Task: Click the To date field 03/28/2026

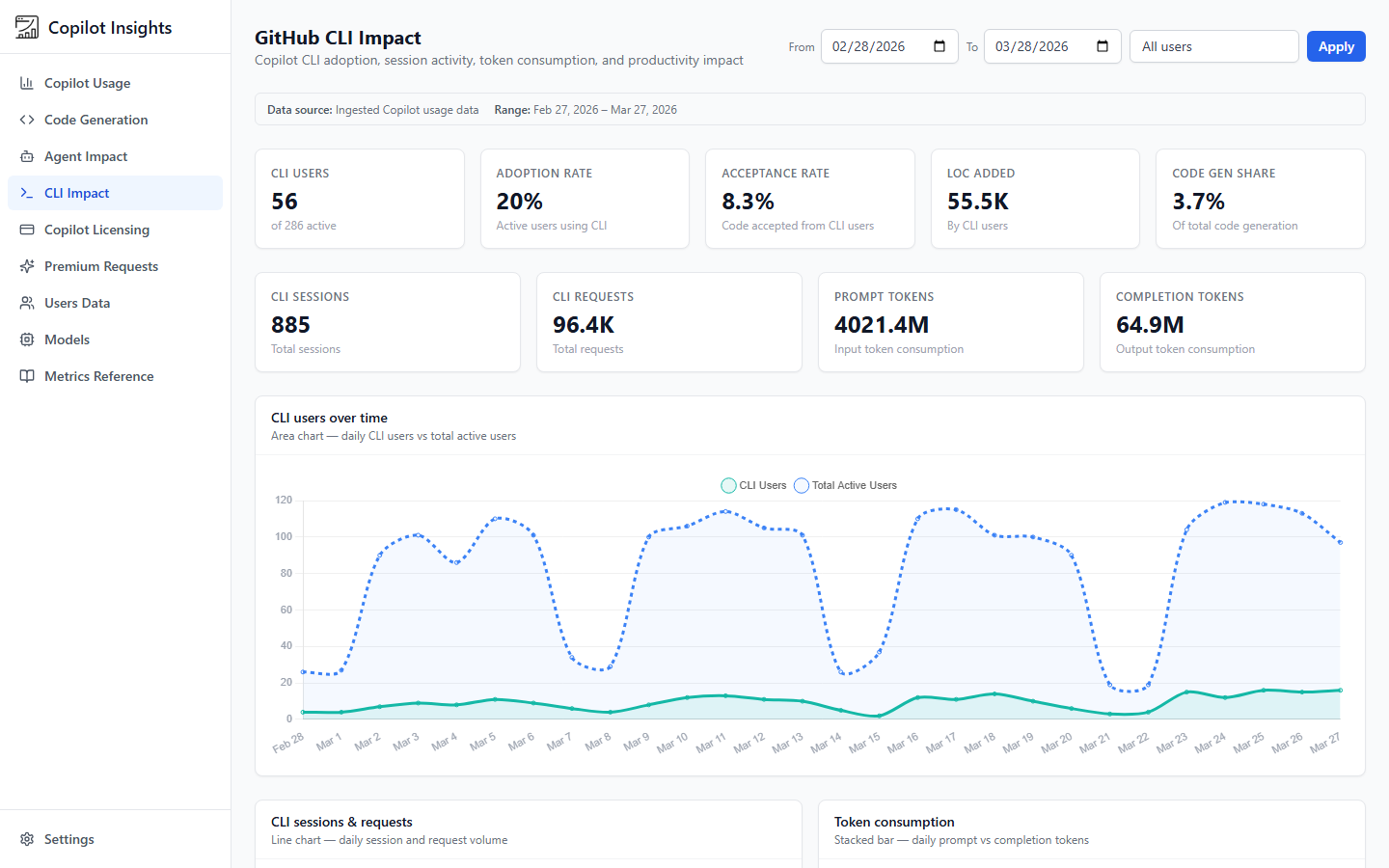Action: (1052, 46)
